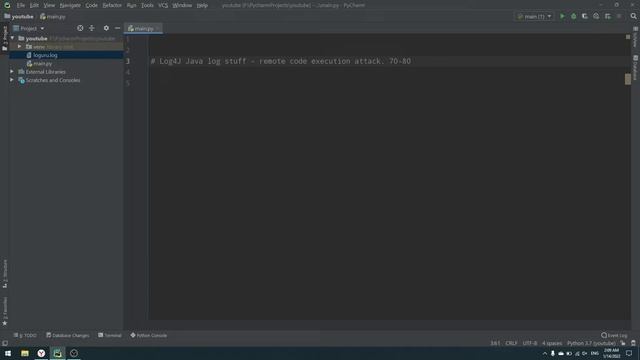Select loguru.log in project tree
Image resolution: width=640 pixels, height=360 pixels.
coord(45,55)
